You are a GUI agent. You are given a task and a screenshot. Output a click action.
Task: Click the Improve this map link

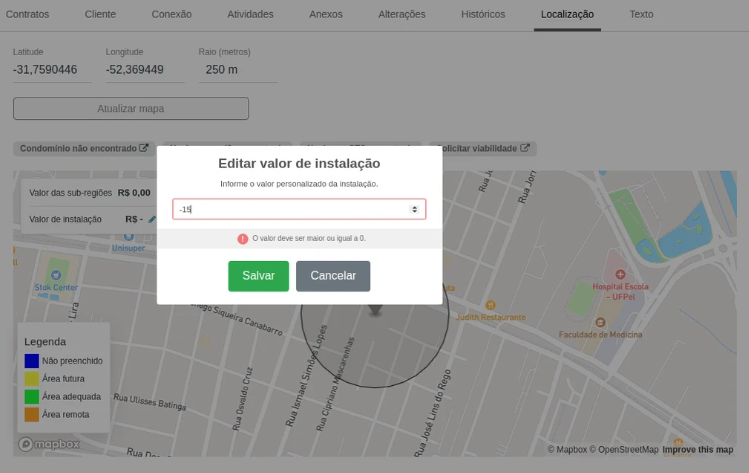click(697, 450)
